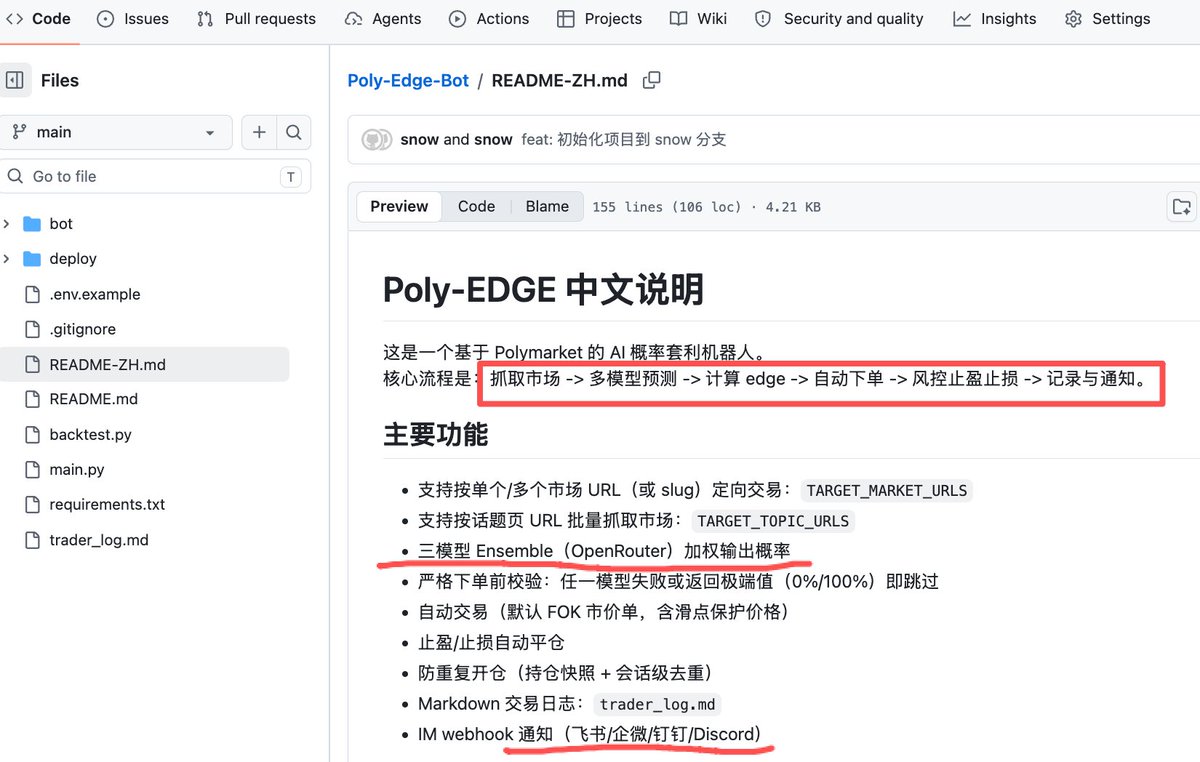1200x762 pixels.
Task: Click the bot folder icon
Action: point(31,223)
